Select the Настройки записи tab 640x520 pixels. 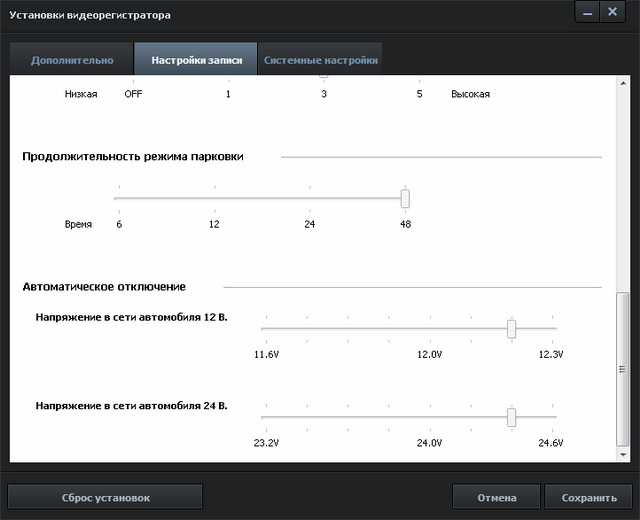click(x=195, y=60)
